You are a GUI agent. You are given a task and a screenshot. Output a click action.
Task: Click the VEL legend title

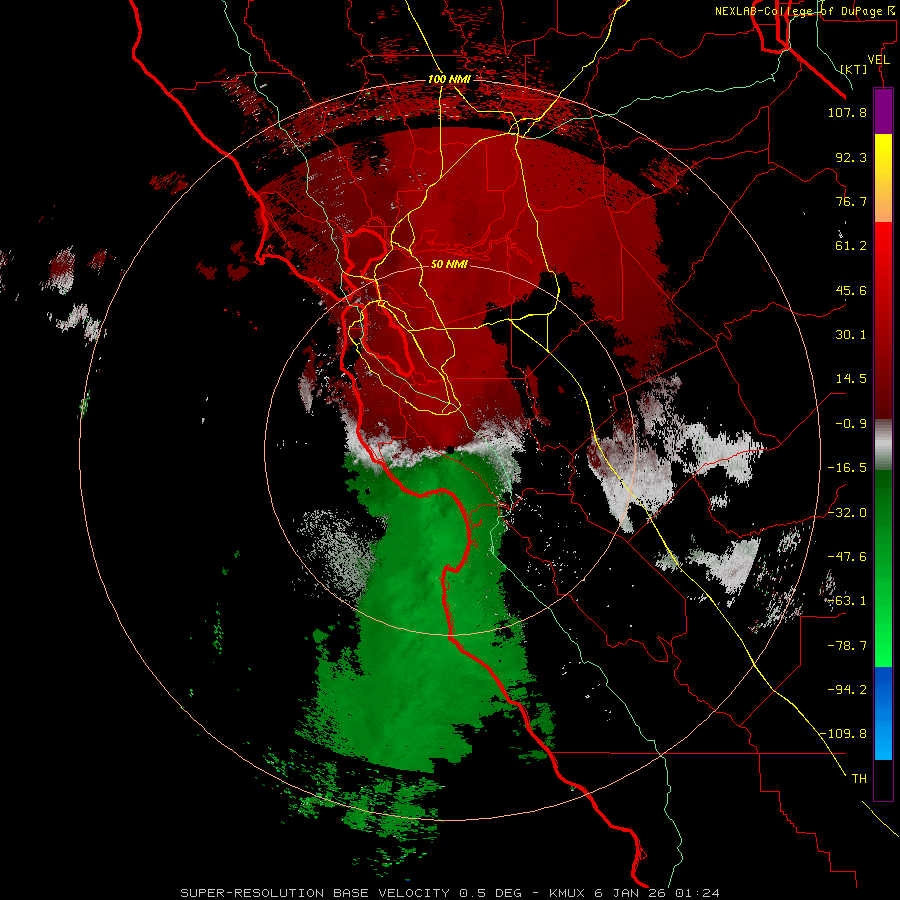coord(878,60)
